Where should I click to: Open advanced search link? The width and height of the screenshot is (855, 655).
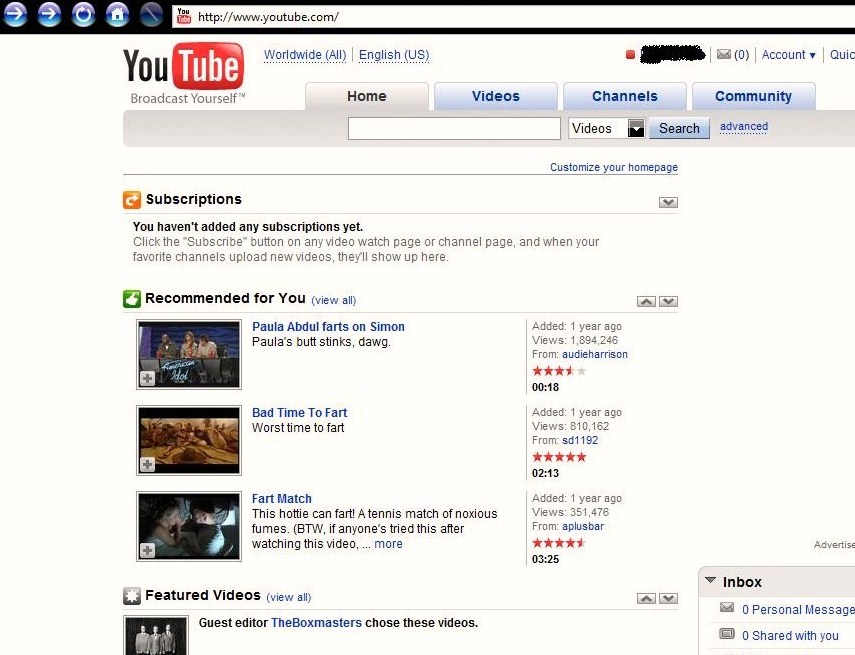[x=744, y=127]
